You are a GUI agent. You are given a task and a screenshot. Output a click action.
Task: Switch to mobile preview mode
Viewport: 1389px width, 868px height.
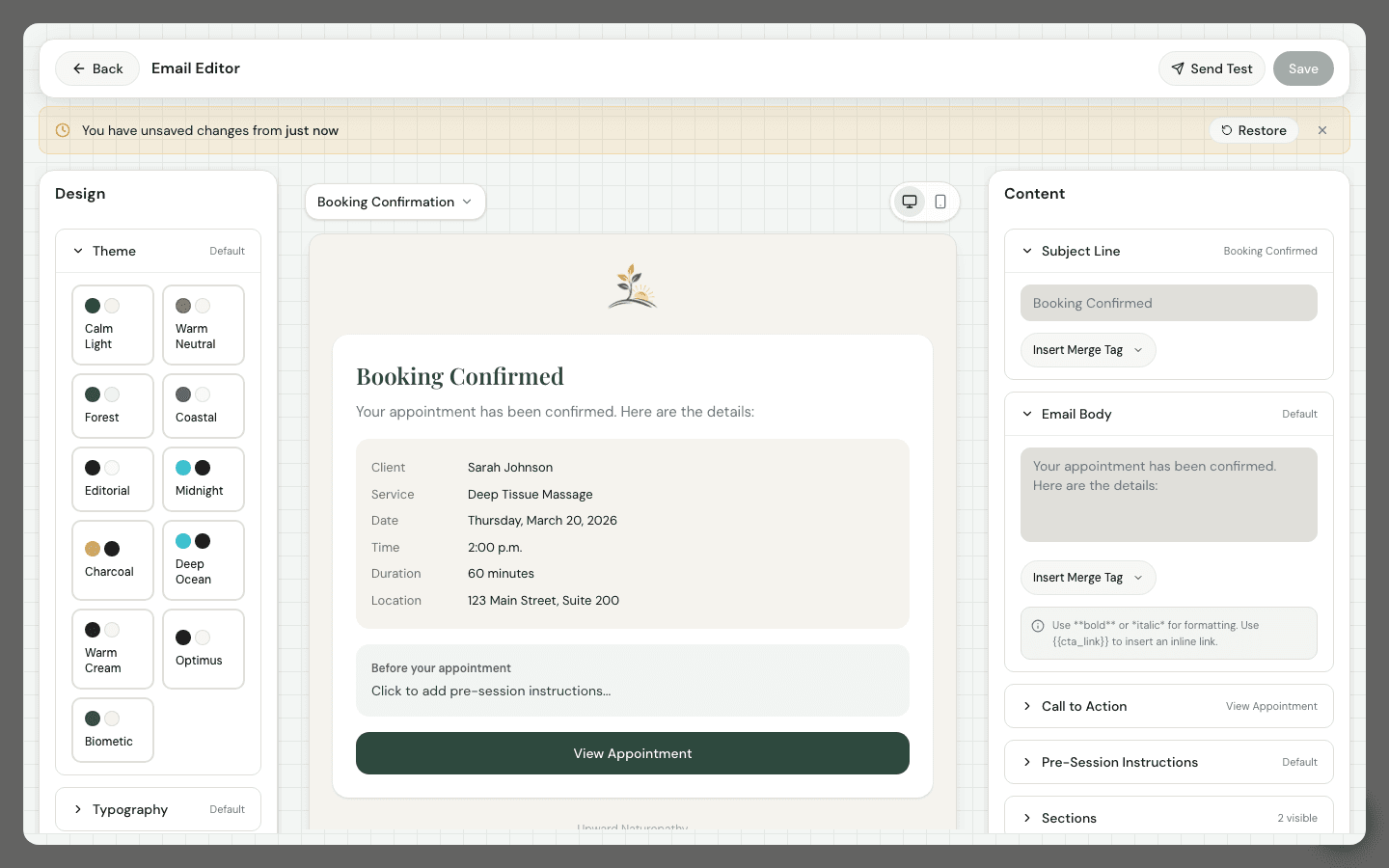coord(940,202)
